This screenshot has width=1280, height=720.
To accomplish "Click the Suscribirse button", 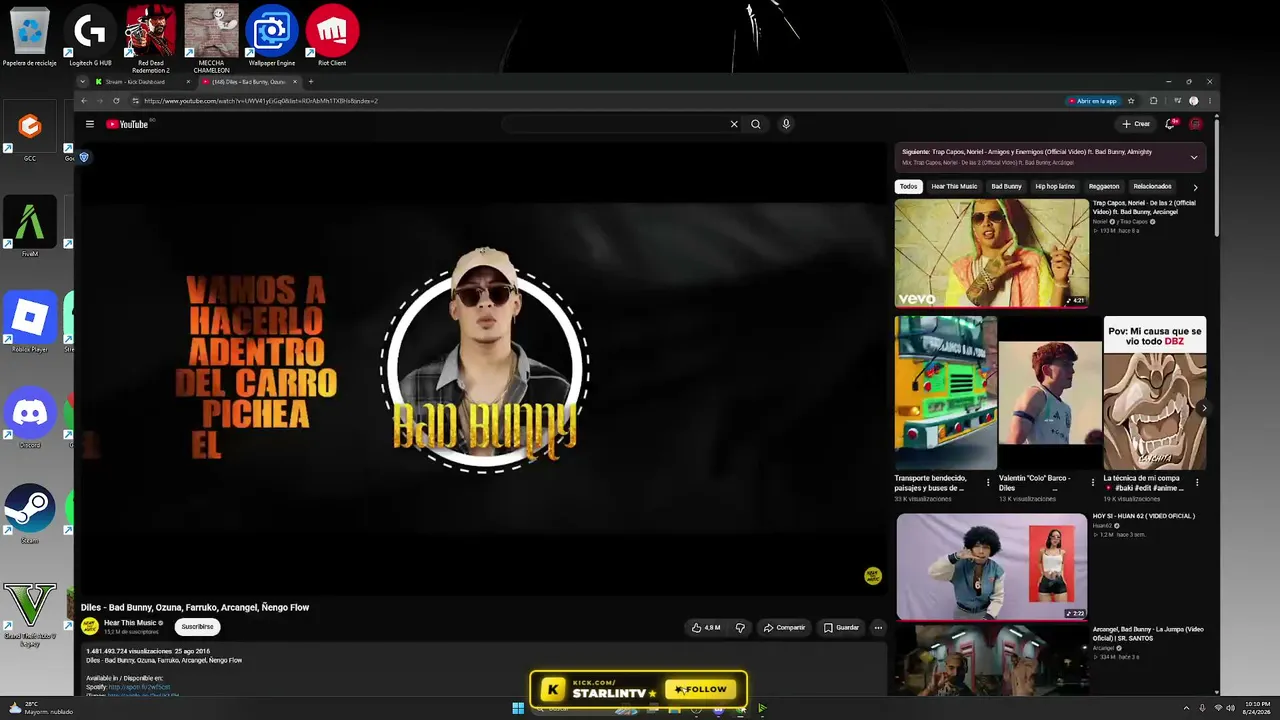I will [x=197, y=627].
